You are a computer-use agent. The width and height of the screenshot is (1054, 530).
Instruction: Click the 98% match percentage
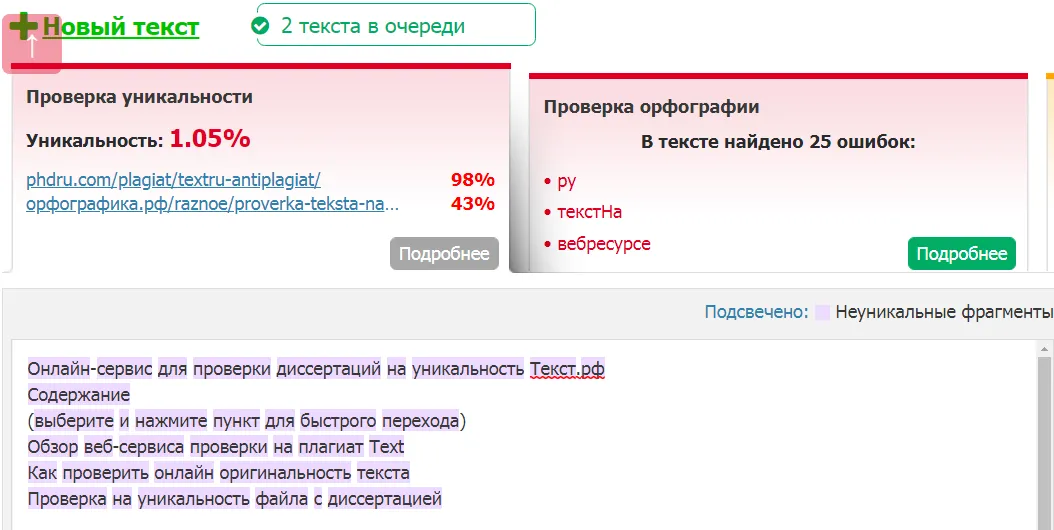[x=473, y=180]
